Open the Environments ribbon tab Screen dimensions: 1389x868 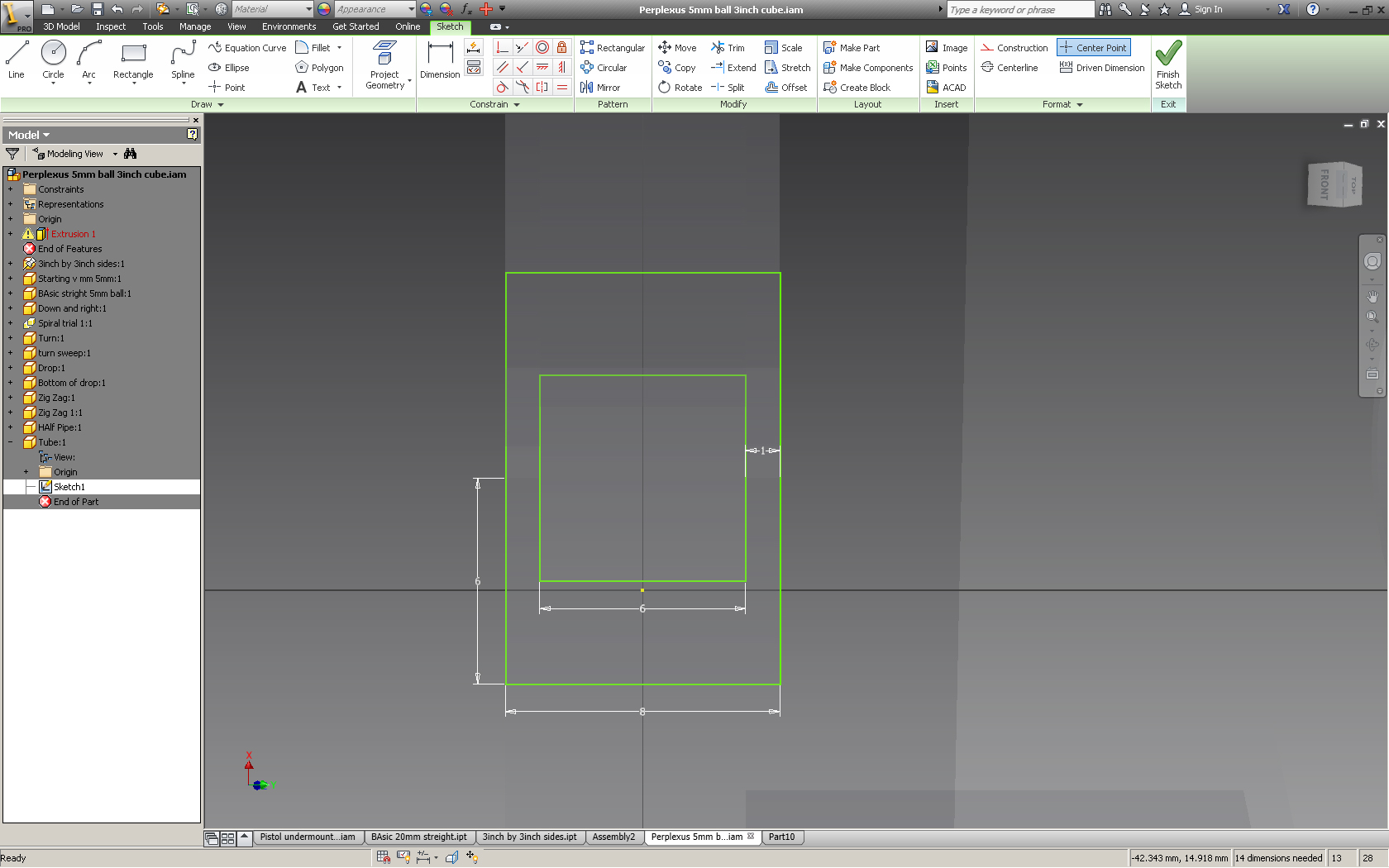[x=289, y=26]
